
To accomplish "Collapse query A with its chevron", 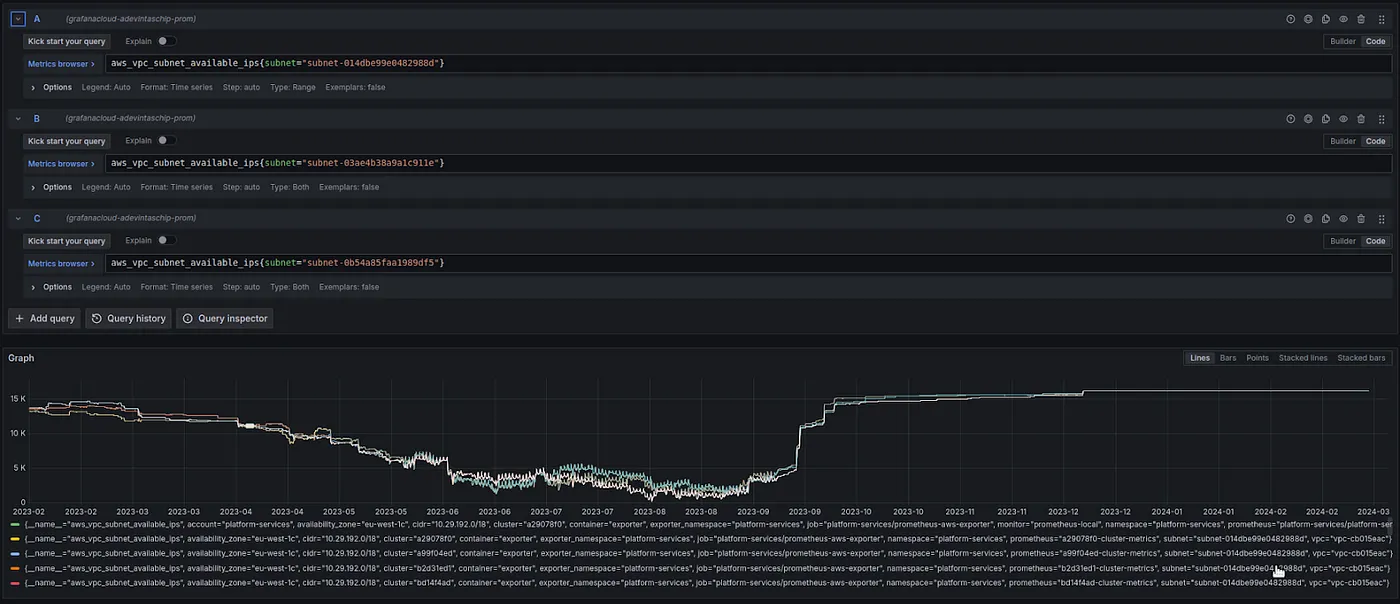I will [x=18, y=19].
